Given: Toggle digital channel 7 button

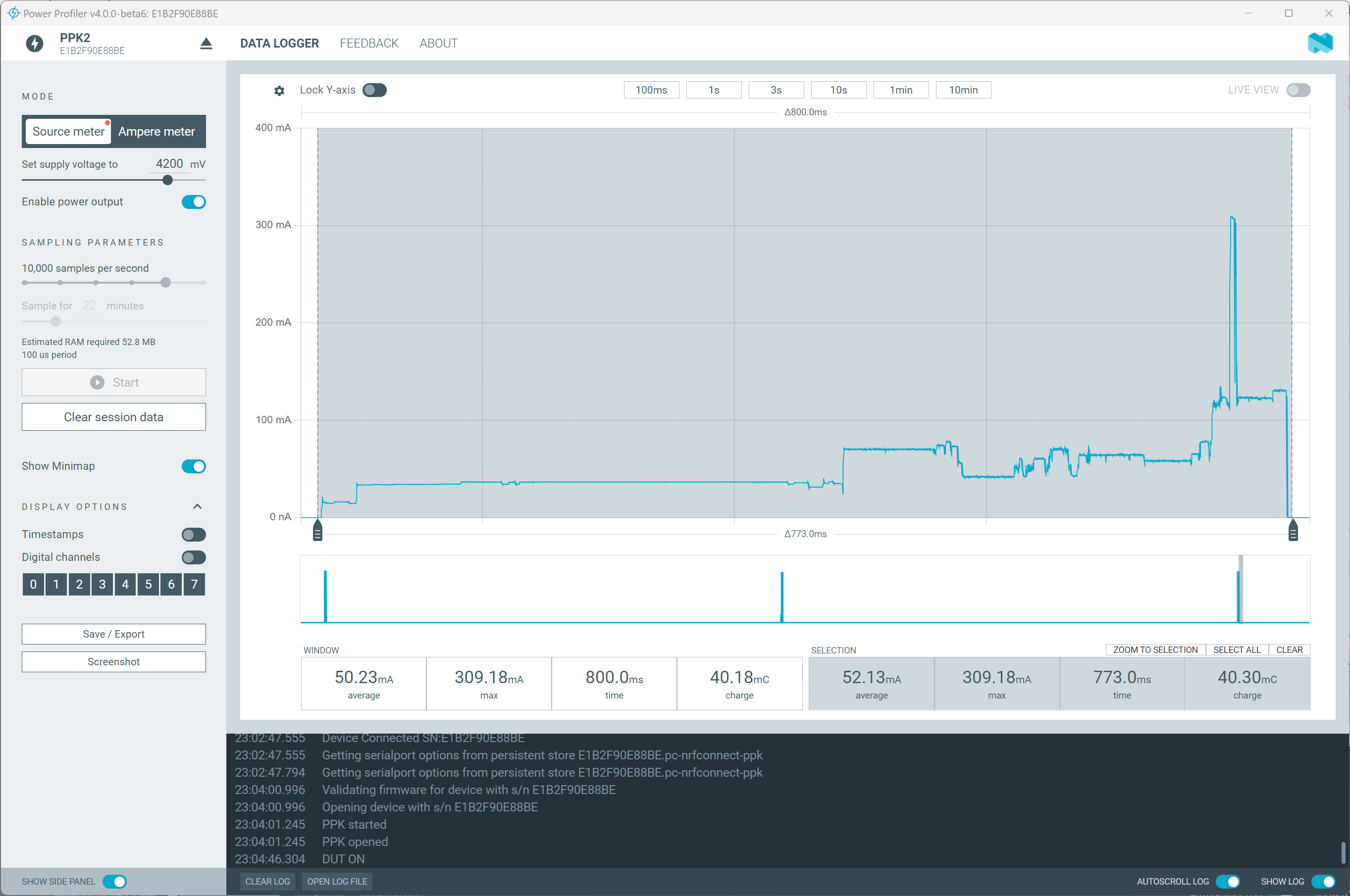Looking at the screenshot, I should [x=194, y=584].
